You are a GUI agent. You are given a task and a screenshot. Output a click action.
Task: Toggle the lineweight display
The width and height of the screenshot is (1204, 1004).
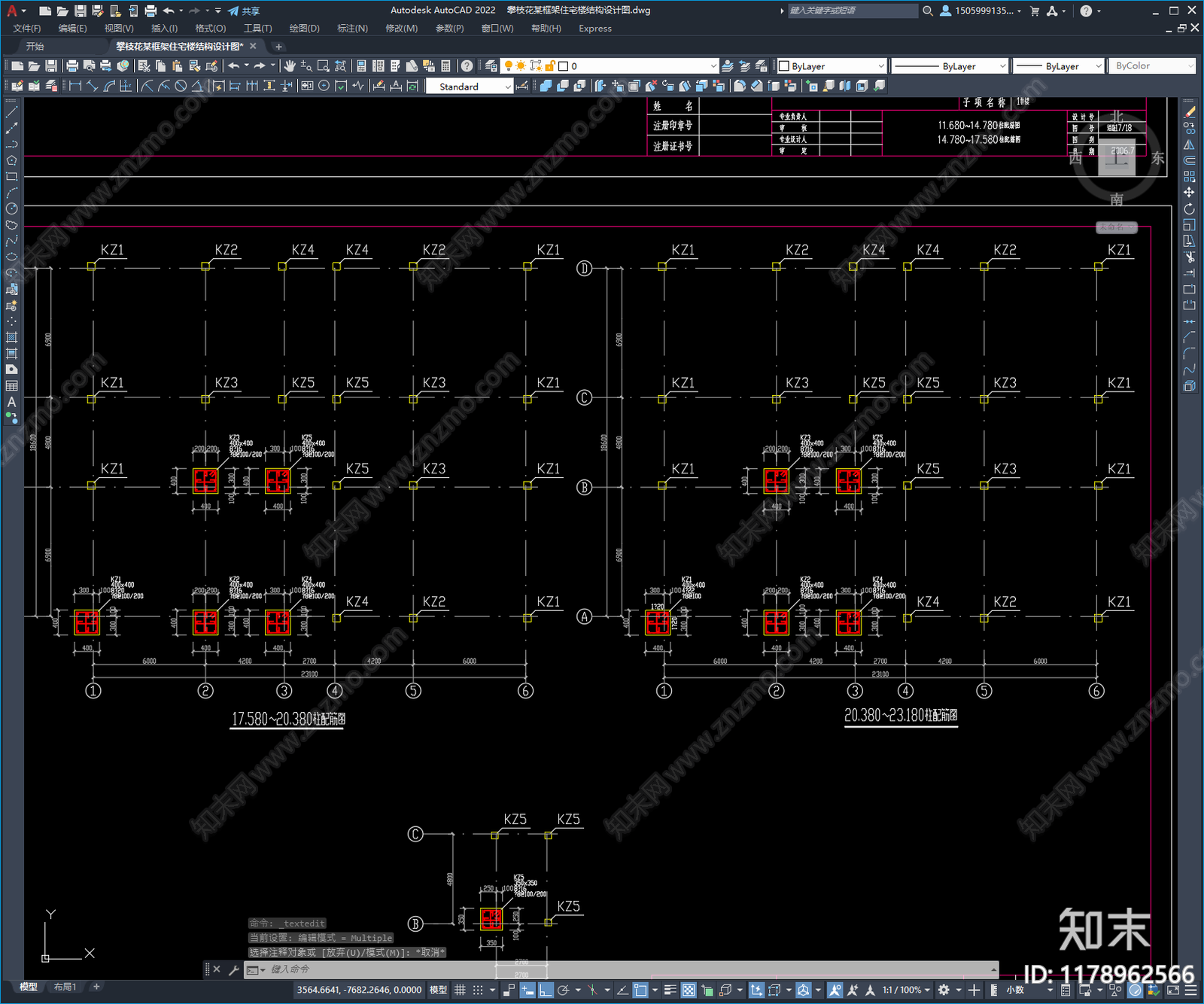pyautogui.click(x=670, y=990)
